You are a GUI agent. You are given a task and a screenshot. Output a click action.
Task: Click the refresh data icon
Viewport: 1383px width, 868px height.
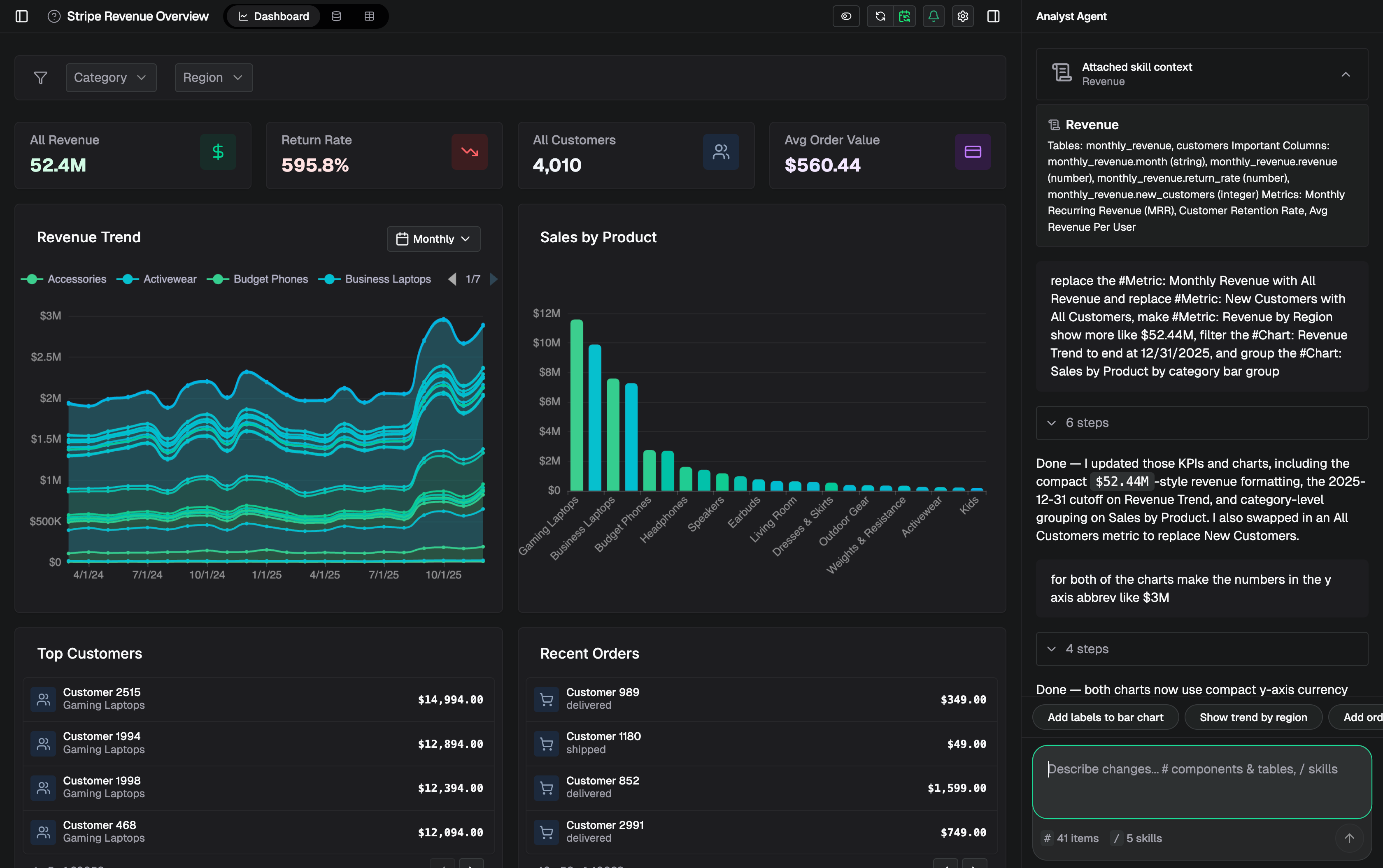[x=879, y=16]
